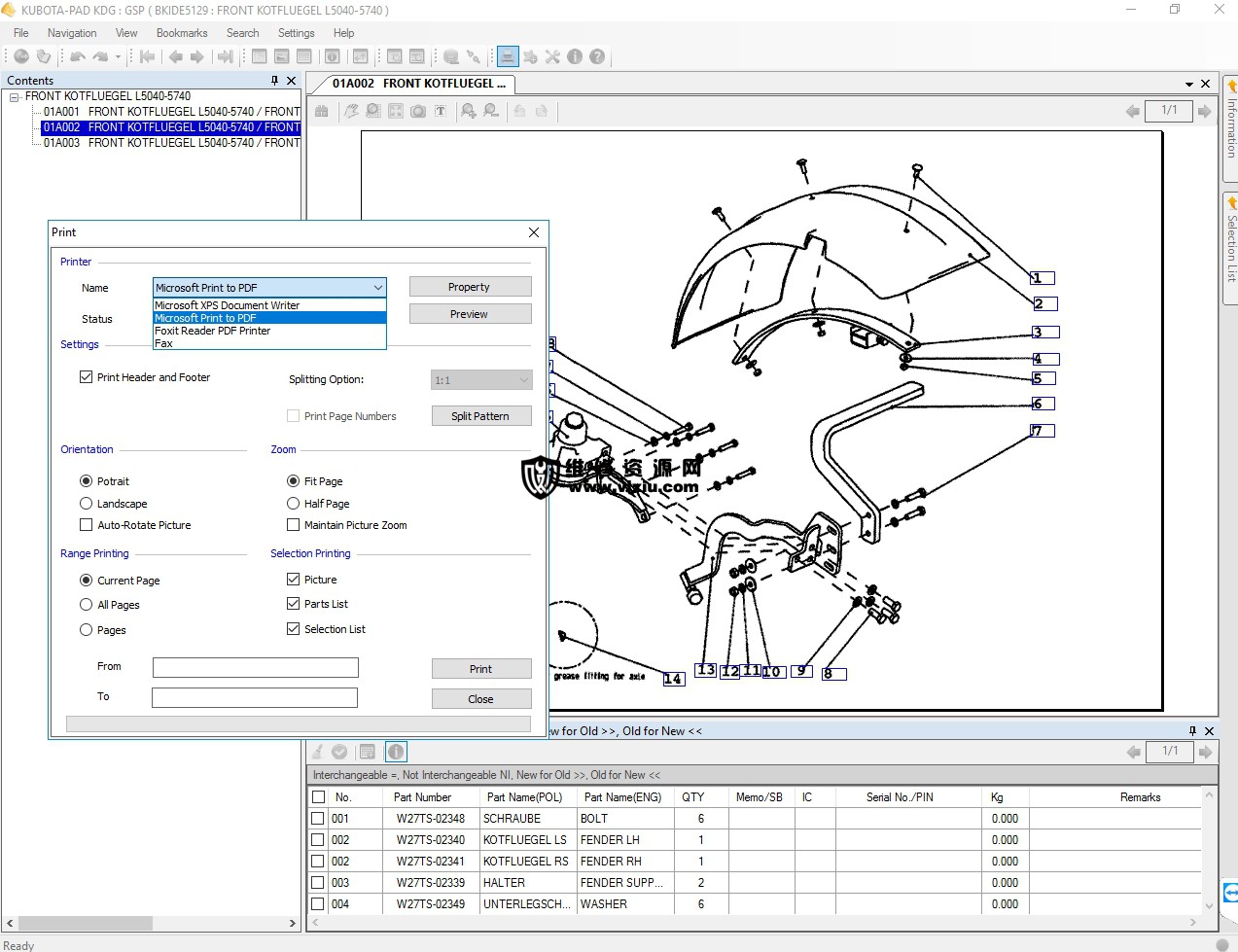The height and width of the screenshot is (952, 1238).
Task: Select 01A003 FRONT KOTFLUEGEL tree item
Action: [x=171, y=143]
